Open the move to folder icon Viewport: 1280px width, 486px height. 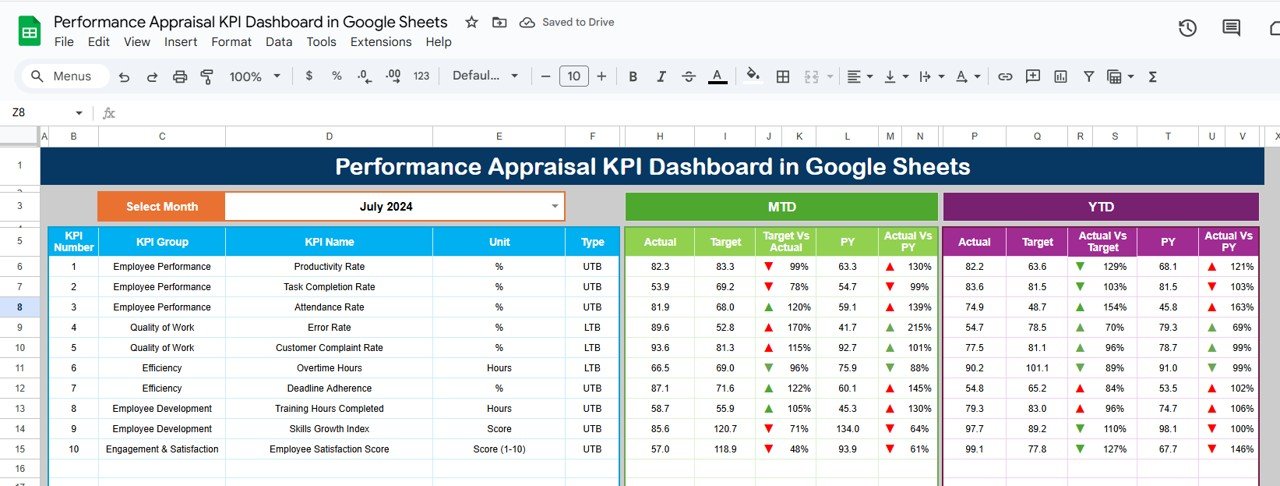[500, 22]
